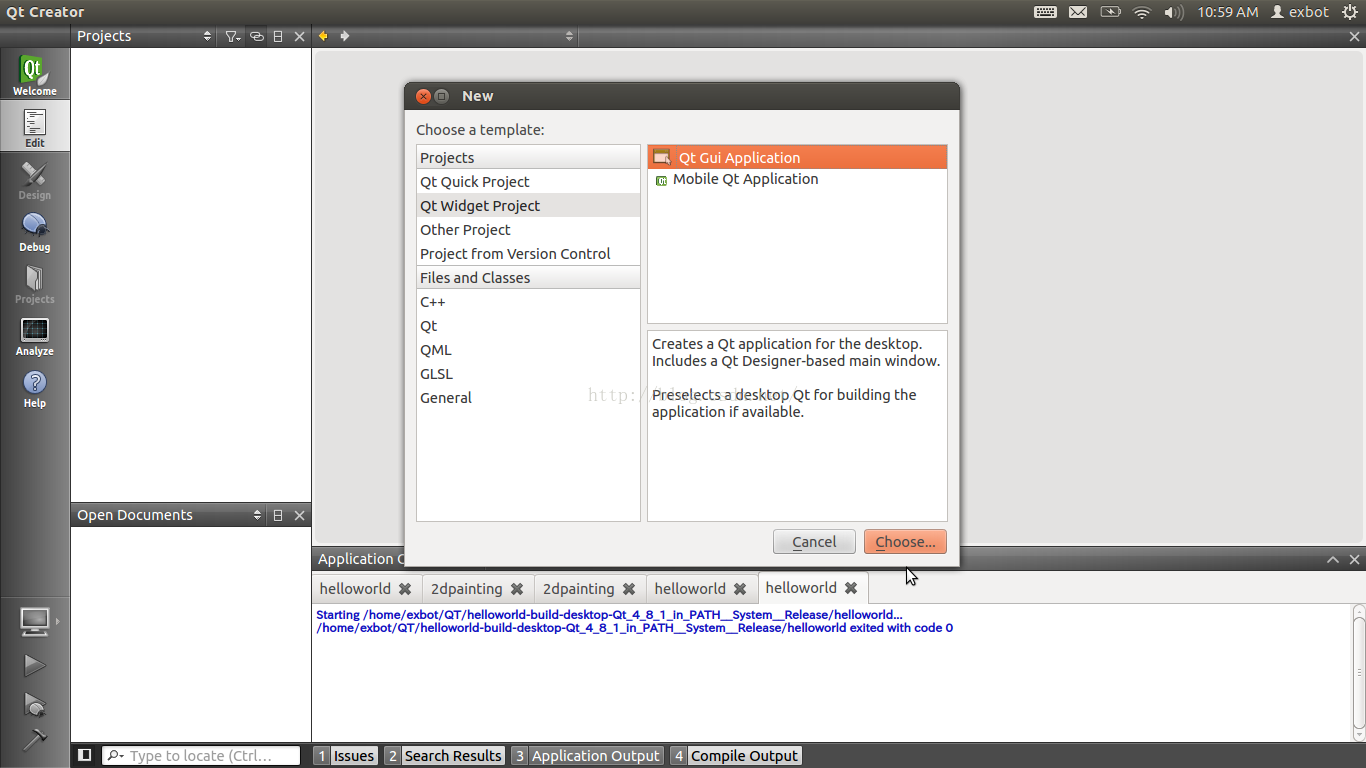Open the keyboard indicator in top panel
Viewport: 1366px width, 768px height.
click(x=1045, y=12)
